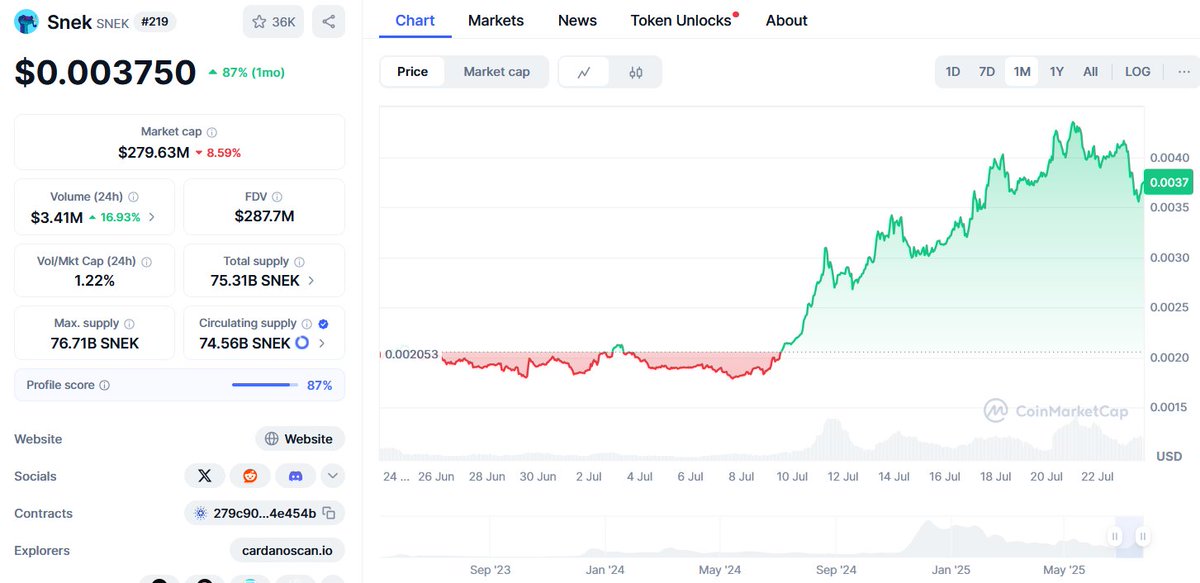Toggle LOG scale on chart
This screenshot has height=583, width=1200.
coord(1138,72)
